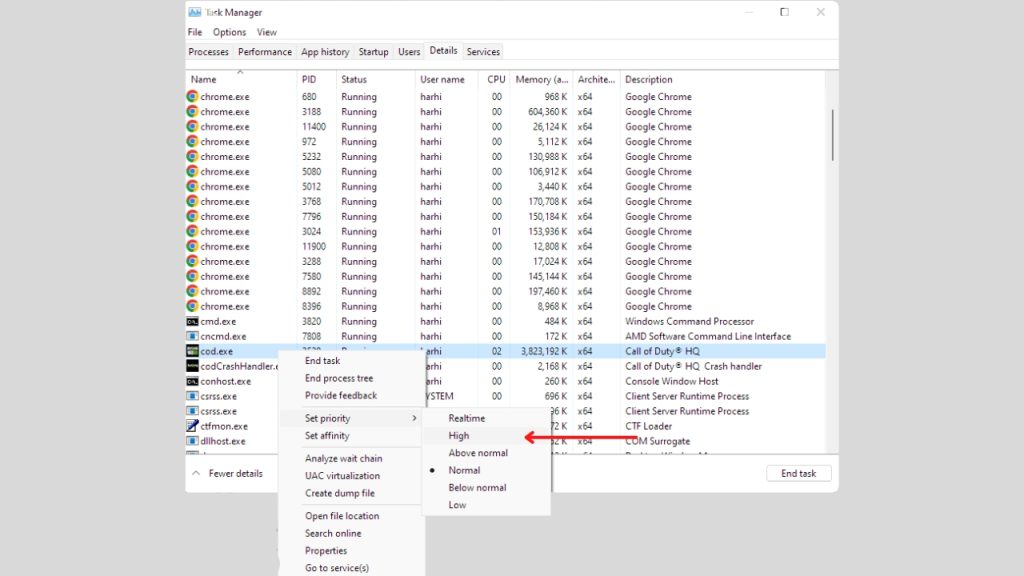1024x576 pixels.
Task: Switch to the Processes tab
Action: [208, 52]
